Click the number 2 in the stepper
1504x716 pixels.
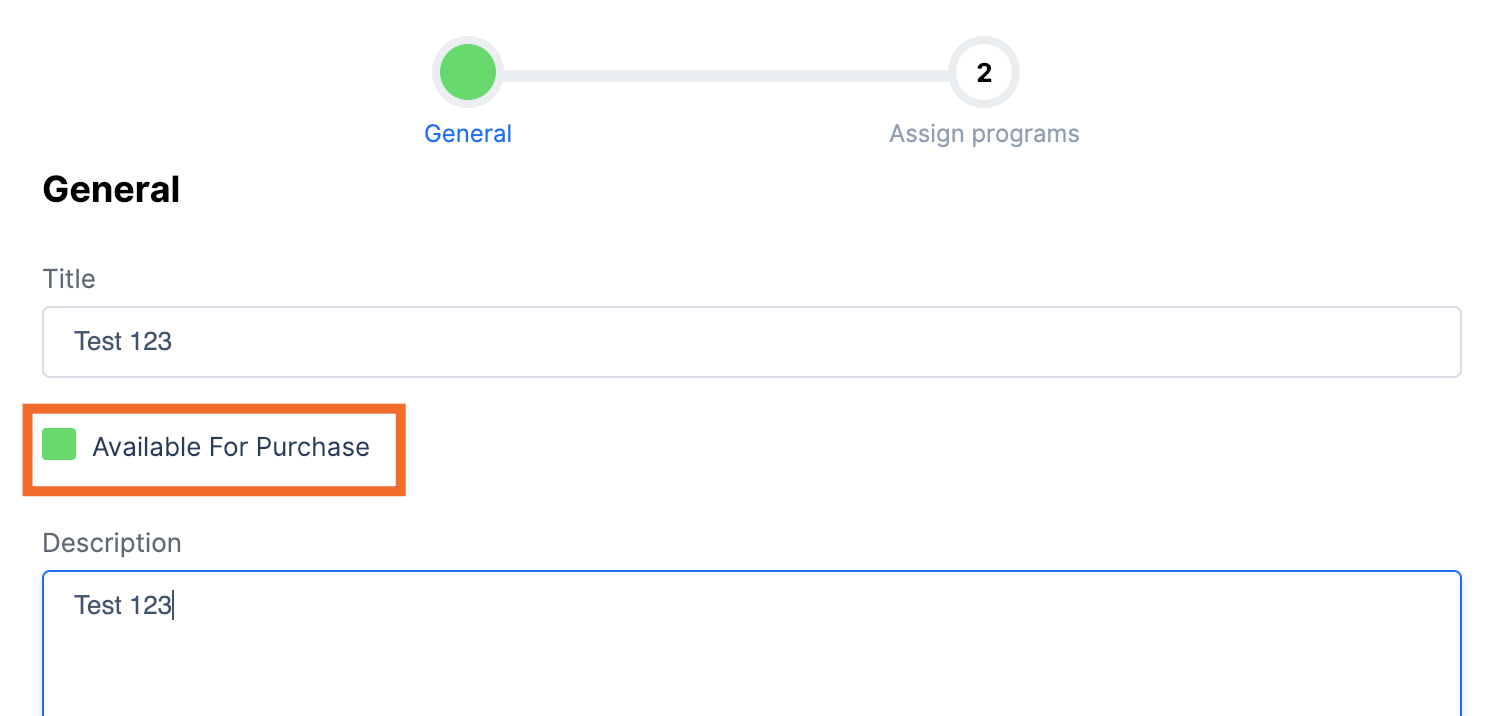pyautogui.click(x=984, y=73)
